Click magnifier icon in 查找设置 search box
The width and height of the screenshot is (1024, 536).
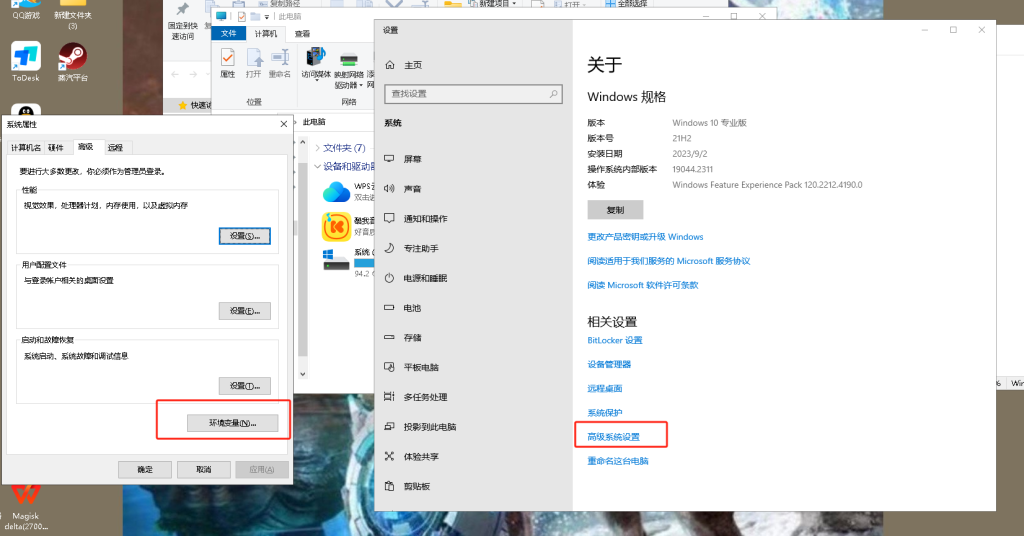553,94
